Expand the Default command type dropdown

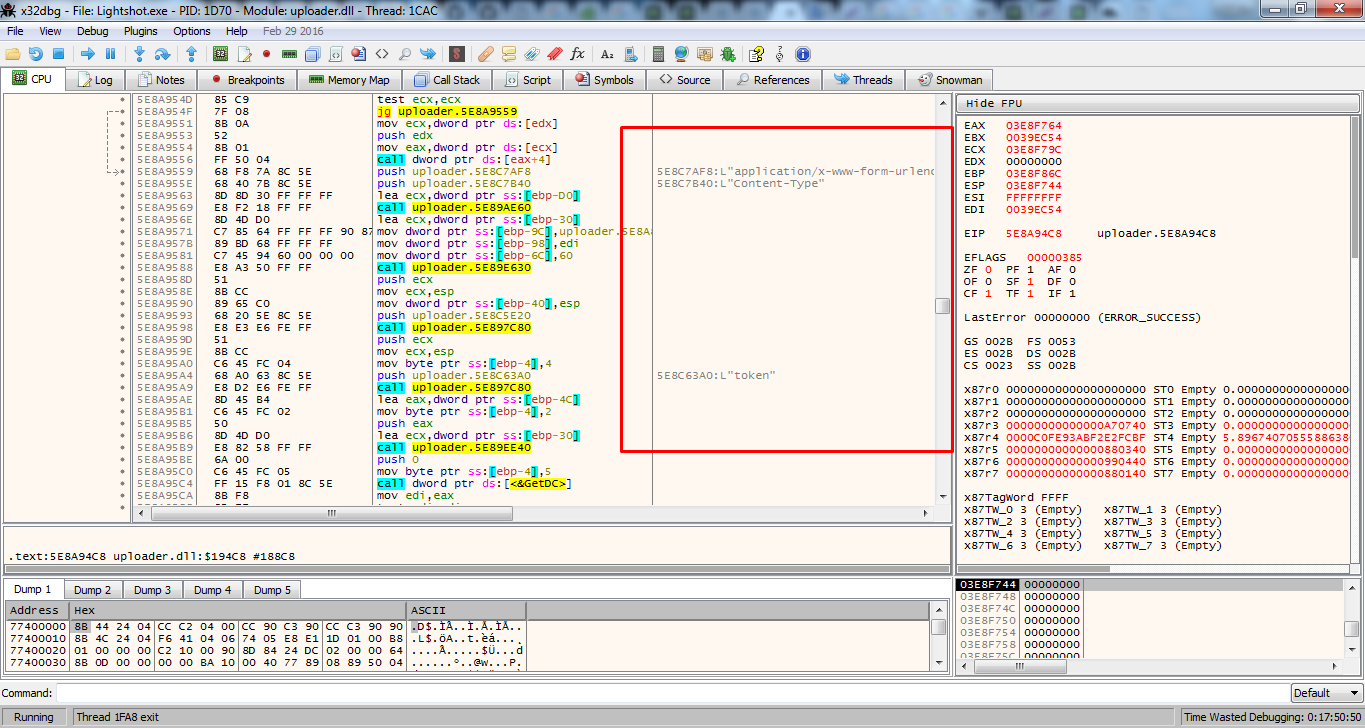point(1325,693)
